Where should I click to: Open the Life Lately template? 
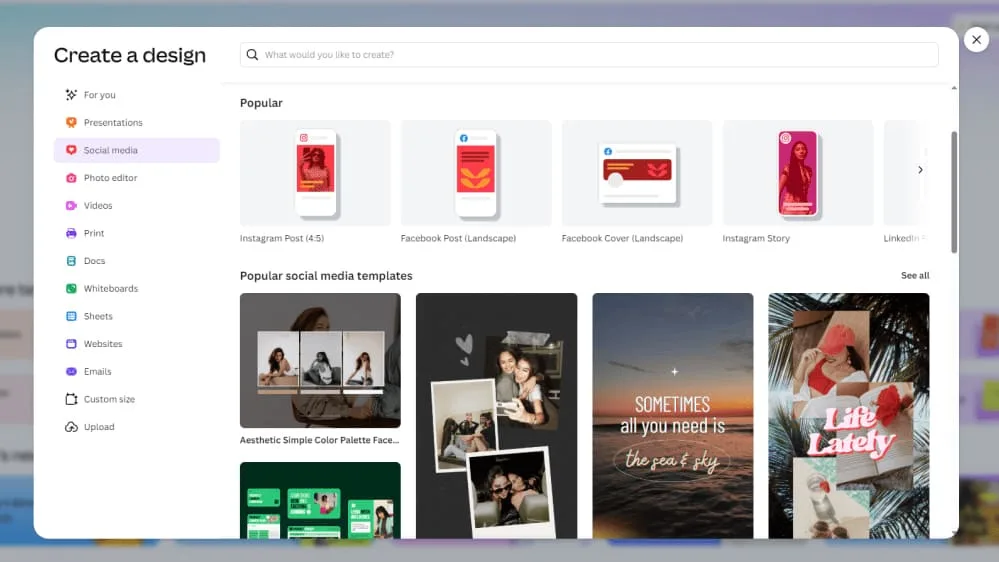tap(848, 415)
